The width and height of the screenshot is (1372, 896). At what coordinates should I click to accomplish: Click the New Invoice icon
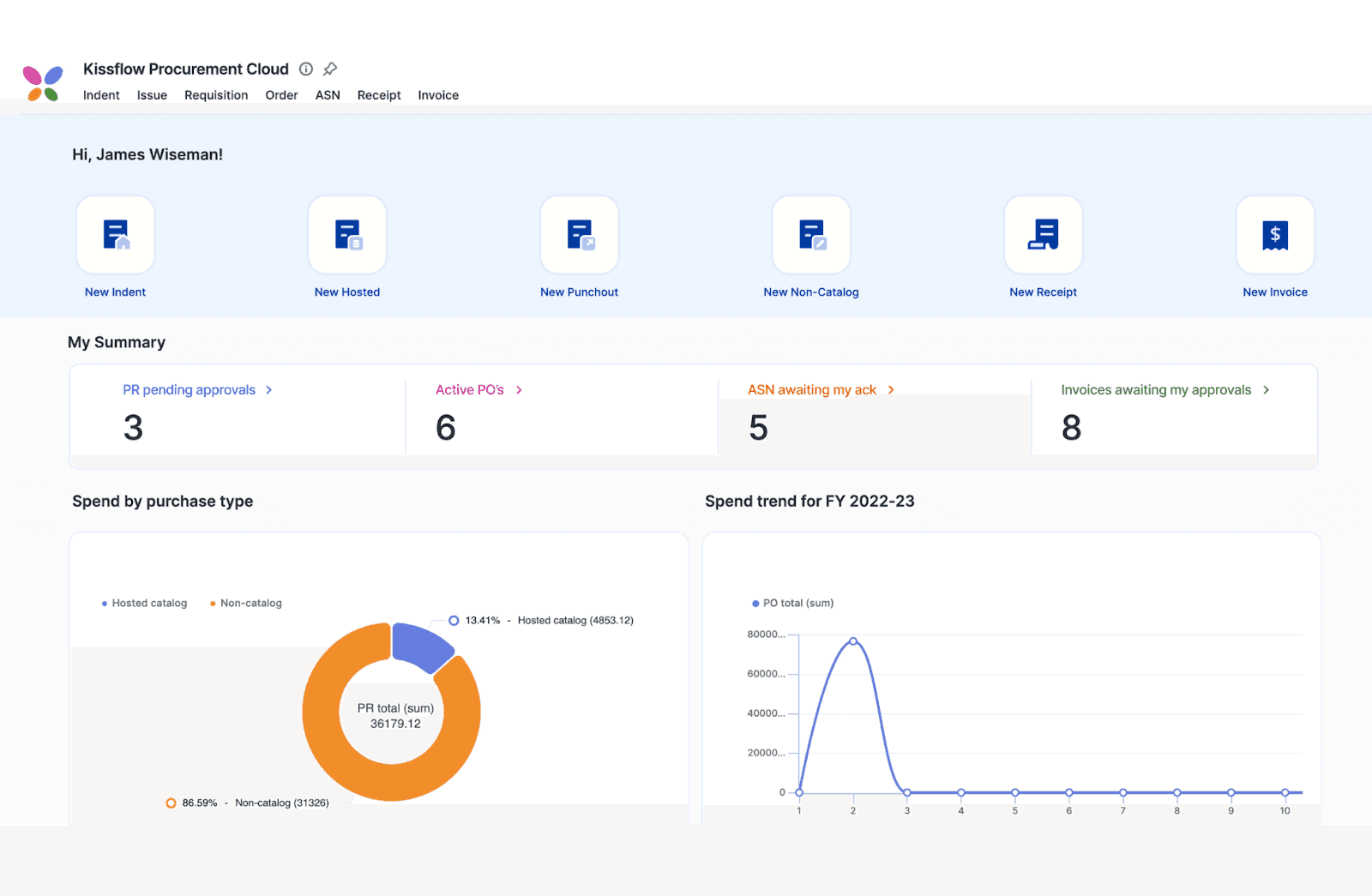pyautogui.click(x=1274, y=234)
